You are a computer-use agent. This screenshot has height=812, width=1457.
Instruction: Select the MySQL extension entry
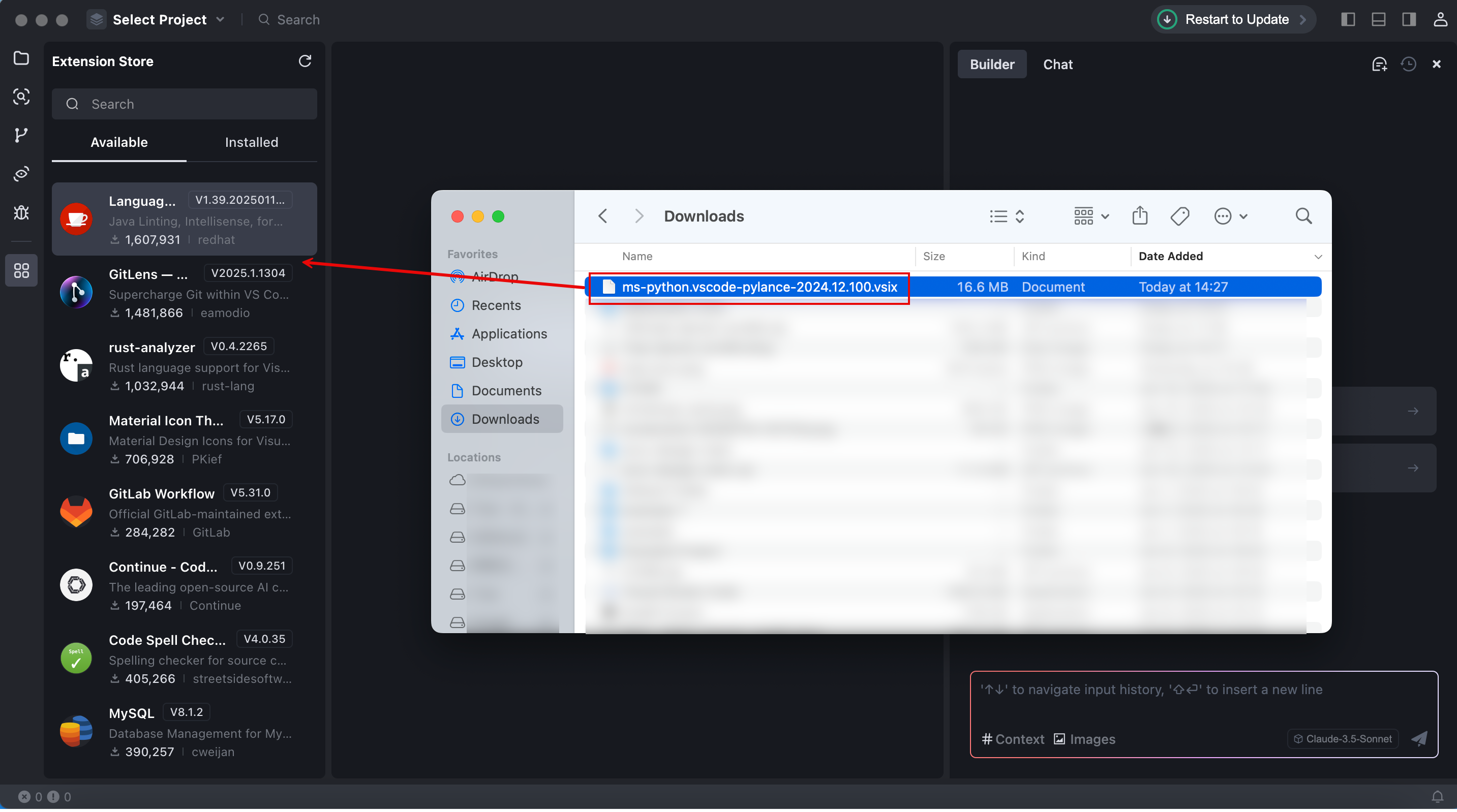click(185, 732)
